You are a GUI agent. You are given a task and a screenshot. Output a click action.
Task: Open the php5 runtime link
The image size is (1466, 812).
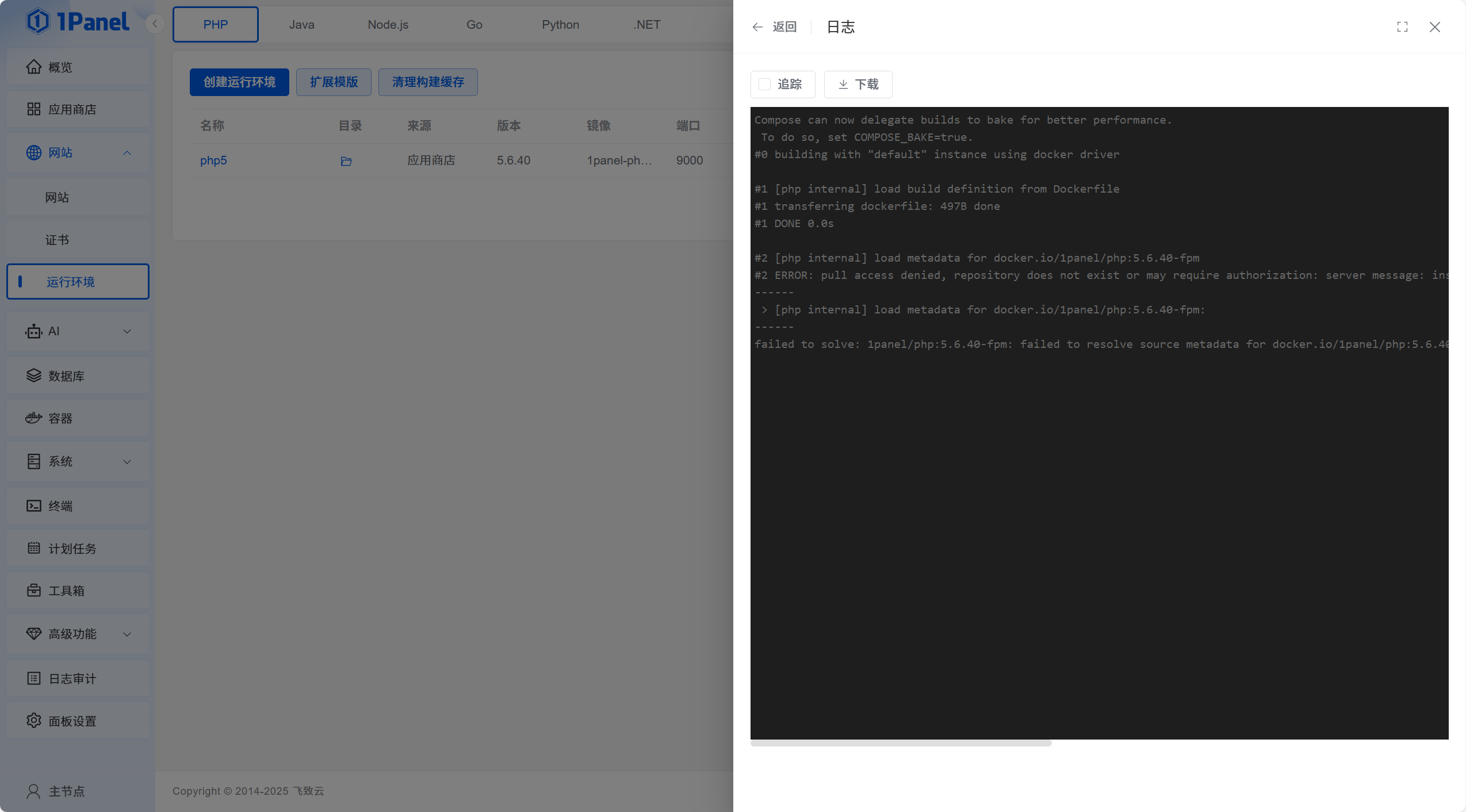[213, 160]
